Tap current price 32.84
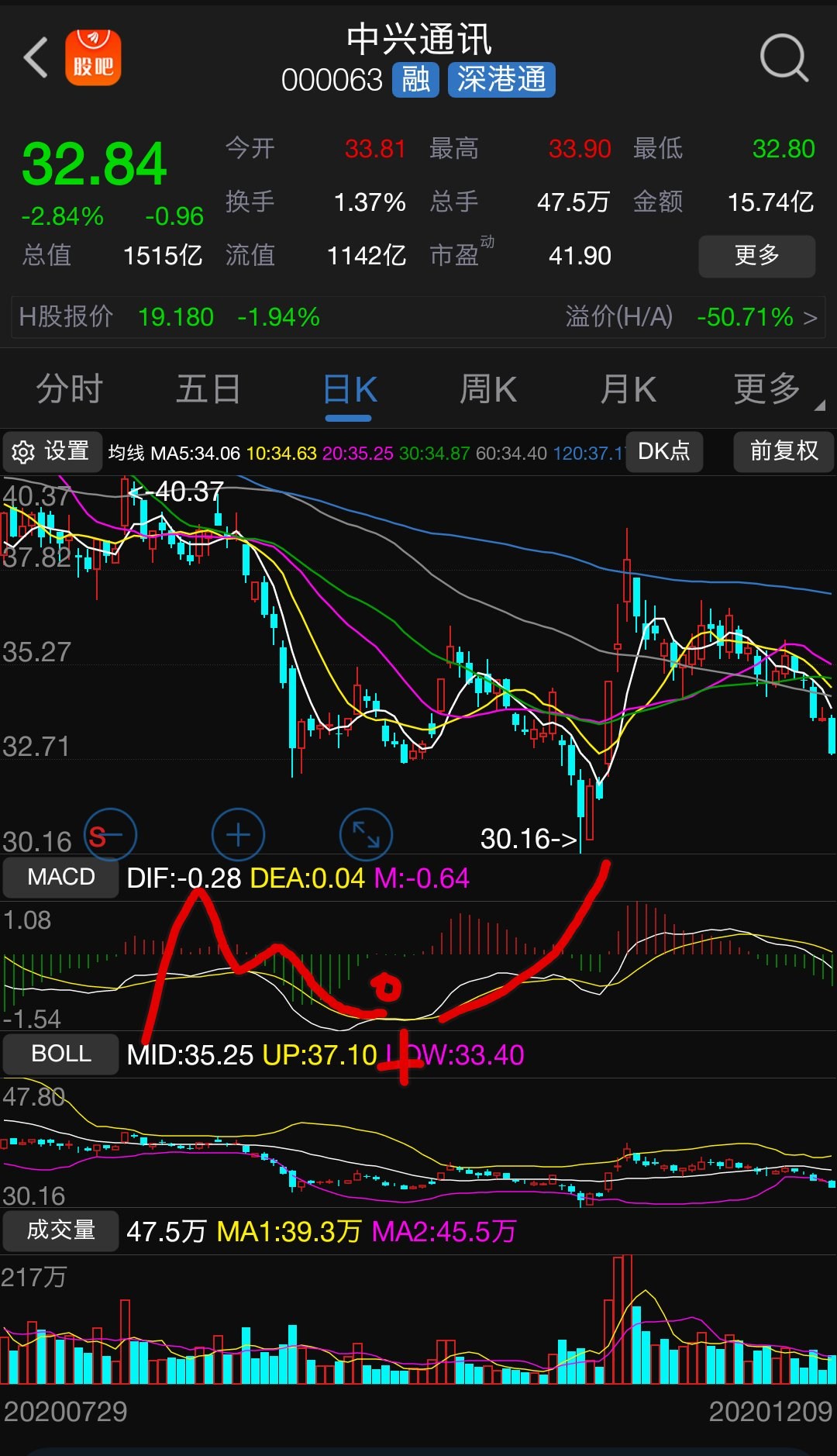Screen dimensions: 837x1456 point(94,164)
